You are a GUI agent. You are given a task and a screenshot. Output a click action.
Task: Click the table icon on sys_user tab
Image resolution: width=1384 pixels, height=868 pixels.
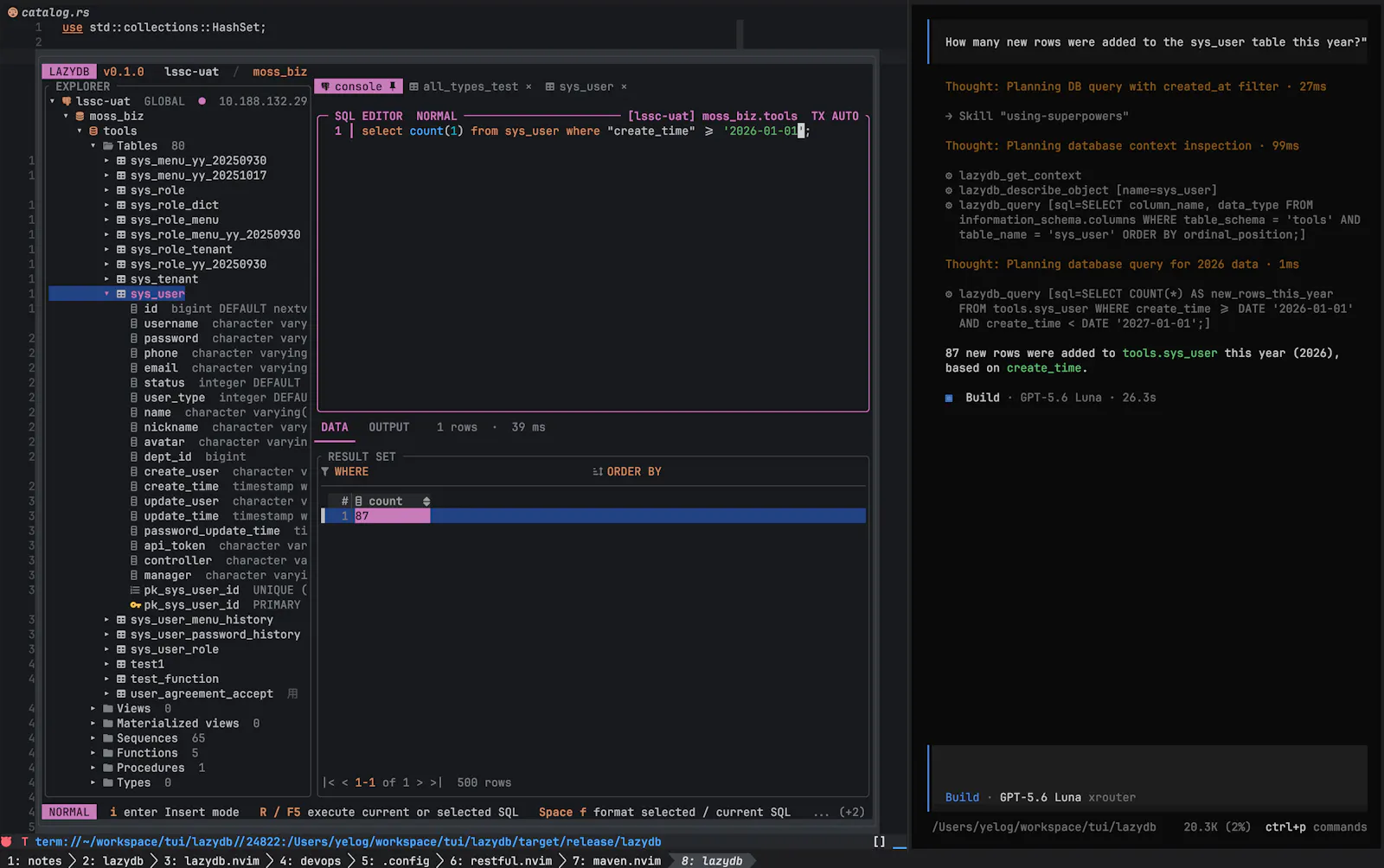point(550,86)
